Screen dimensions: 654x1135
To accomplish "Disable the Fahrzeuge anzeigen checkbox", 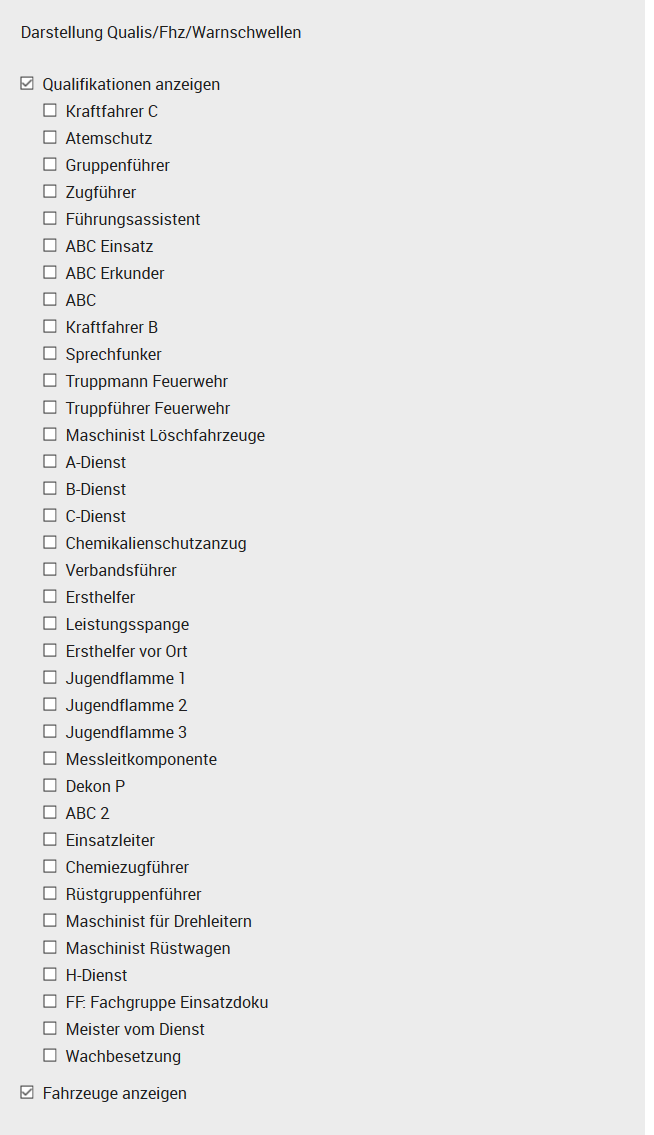I will click(27, 1093).
